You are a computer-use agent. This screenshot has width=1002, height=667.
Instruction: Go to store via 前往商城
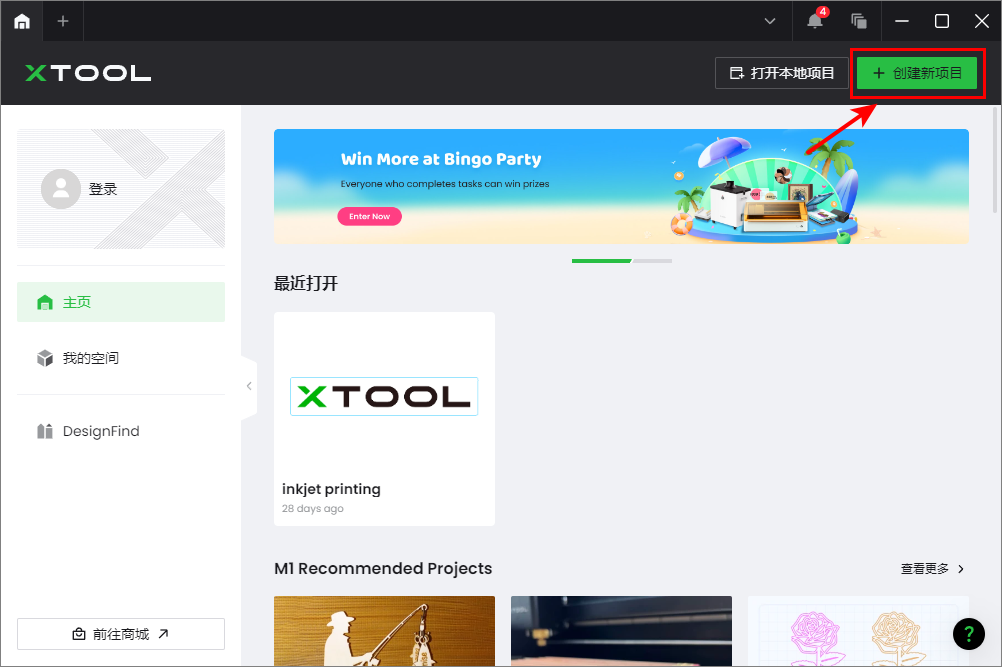[x=121, y=634]
